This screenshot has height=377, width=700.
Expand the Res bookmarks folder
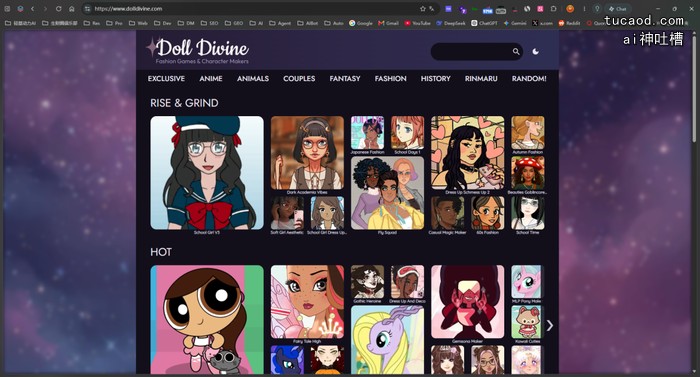tap(92, 23)
